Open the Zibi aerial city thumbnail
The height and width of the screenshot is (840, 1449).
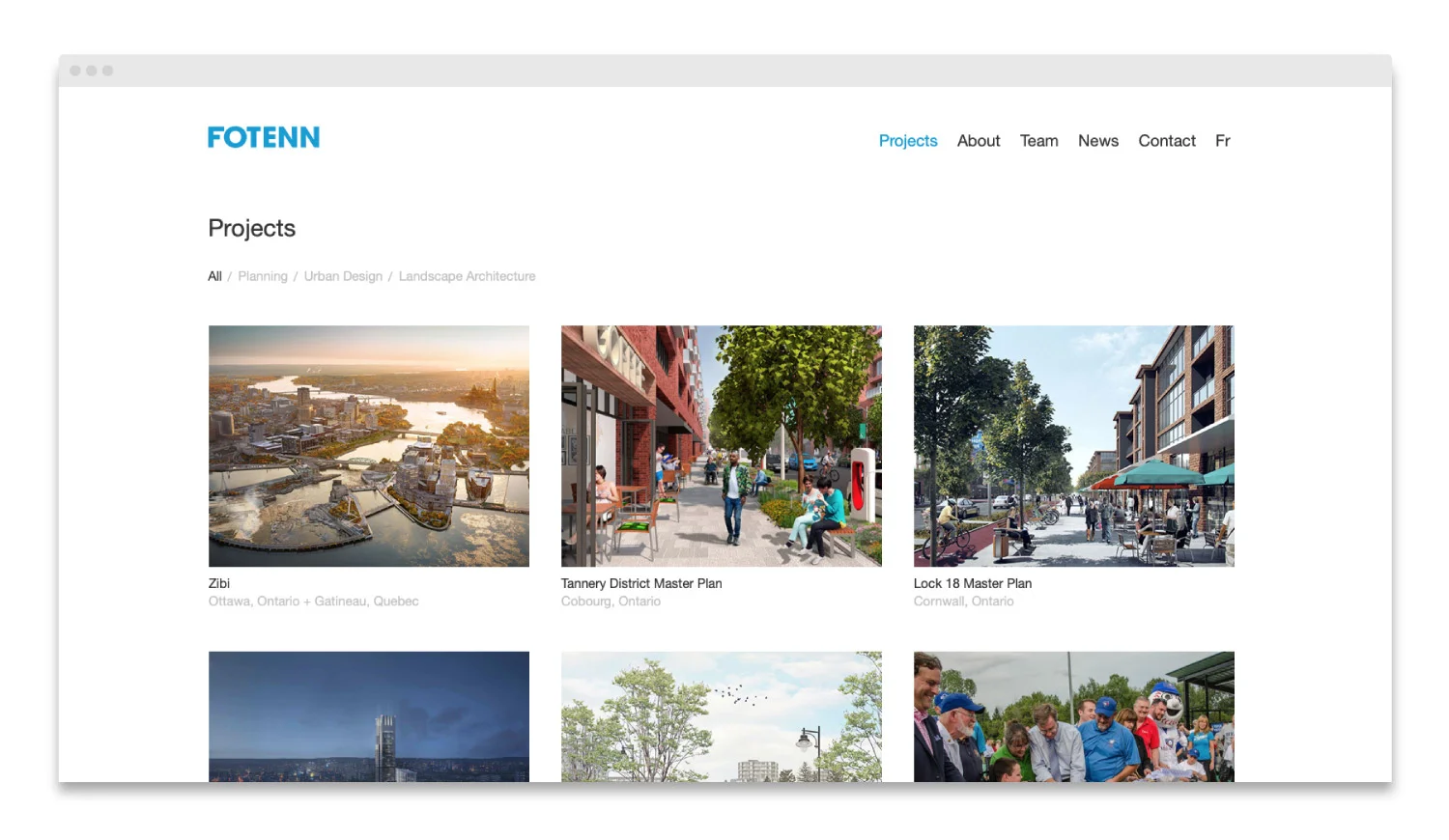369,446
